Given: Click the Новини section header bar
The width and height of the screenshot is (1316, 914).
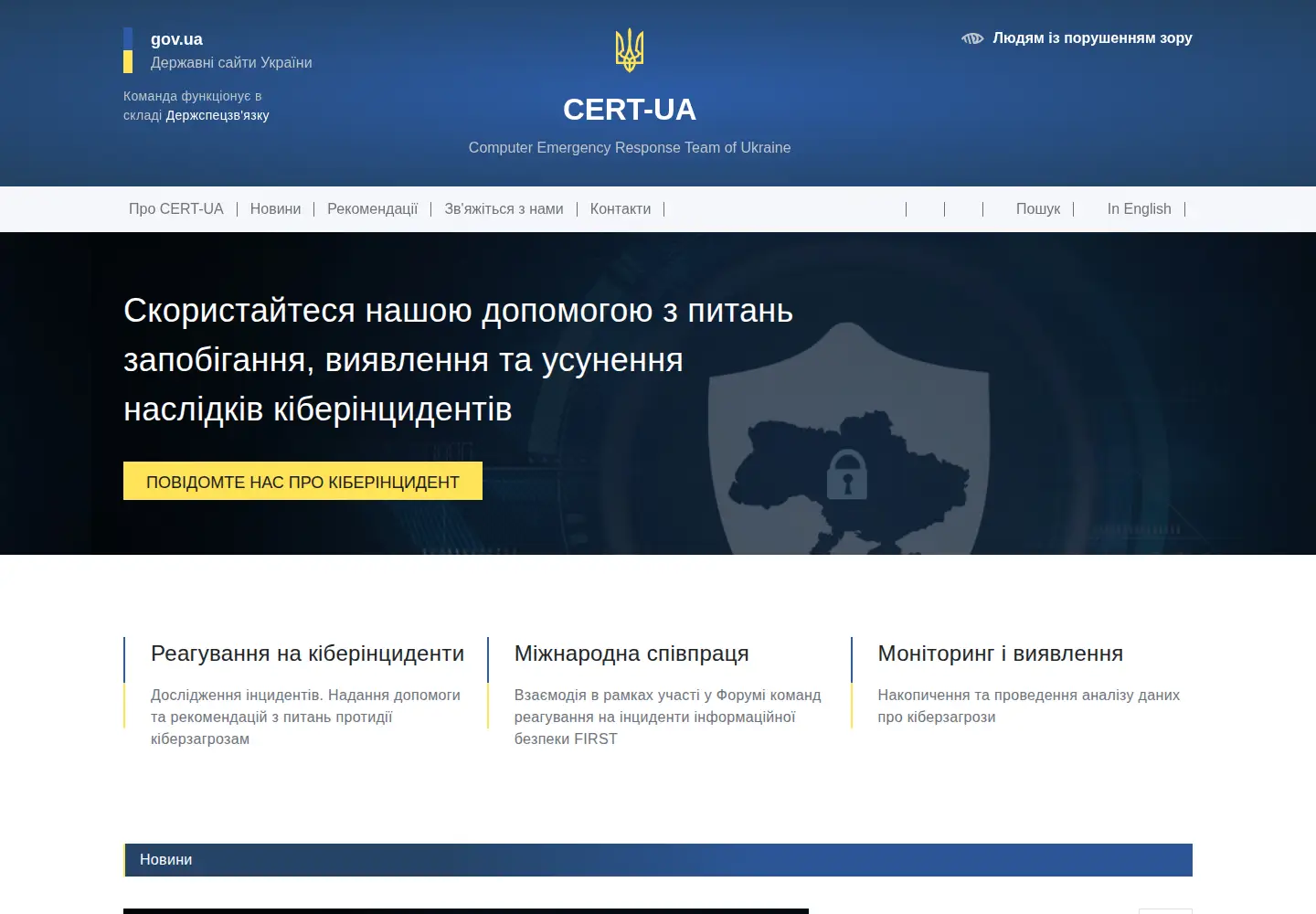Looking at the screenshot, I should coord(658,860).
